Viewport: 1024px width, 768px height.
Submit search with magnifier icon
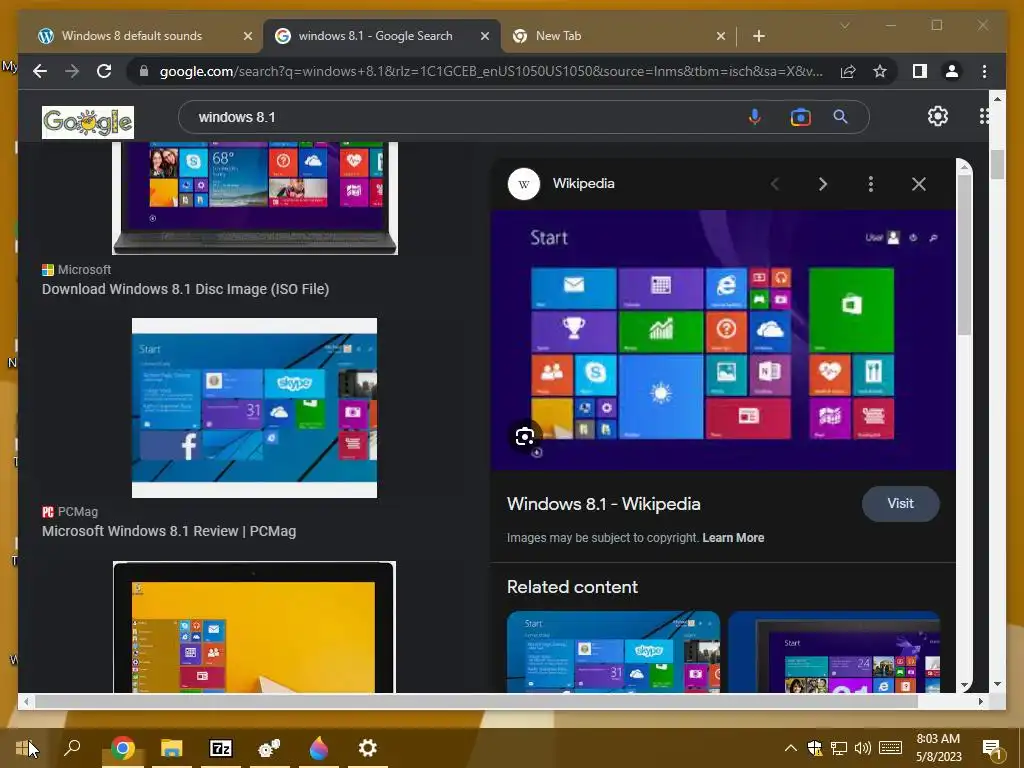840,117
